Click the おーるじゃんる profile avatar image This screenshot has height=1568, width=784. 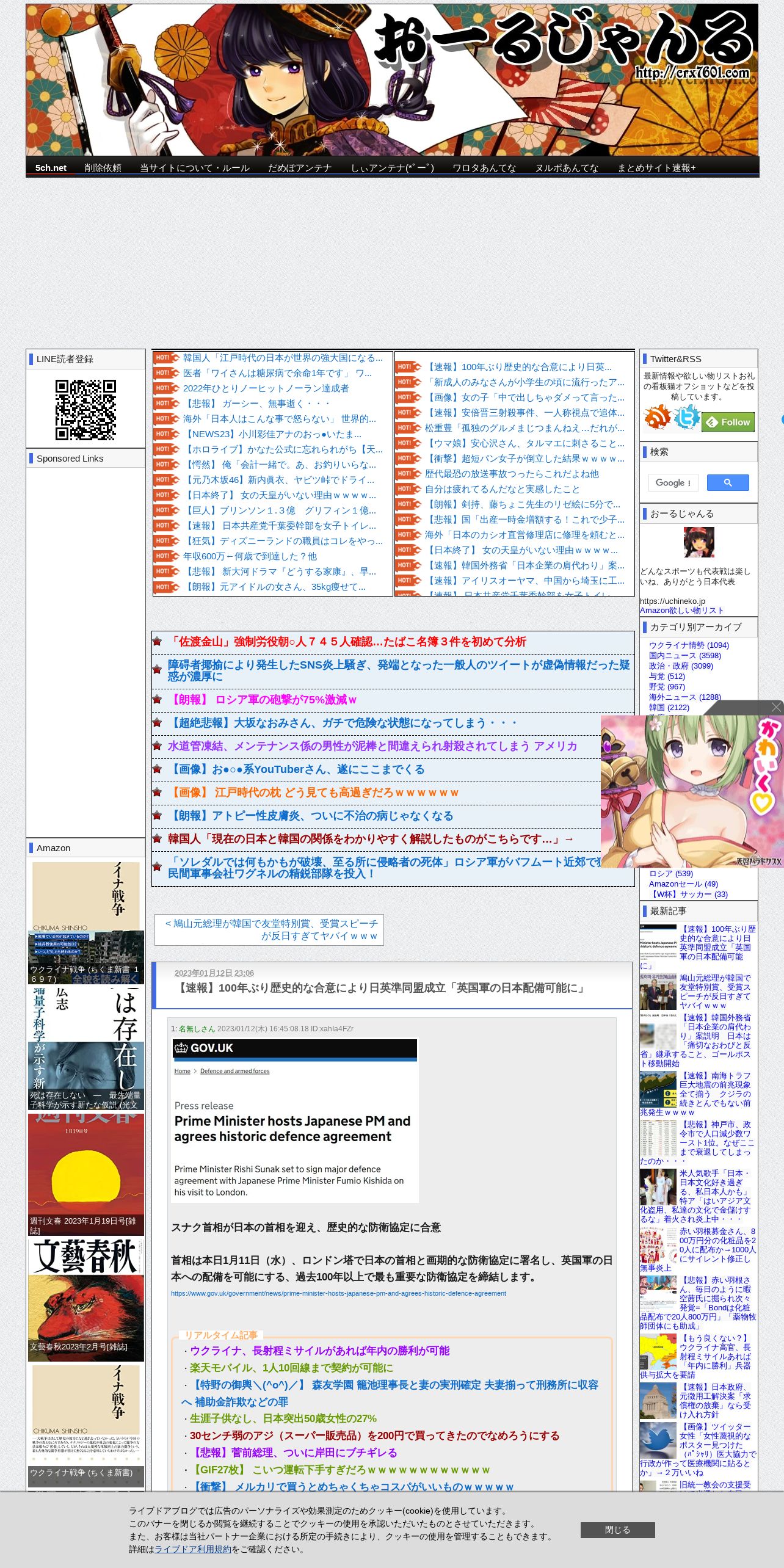[x=699, y=542]
